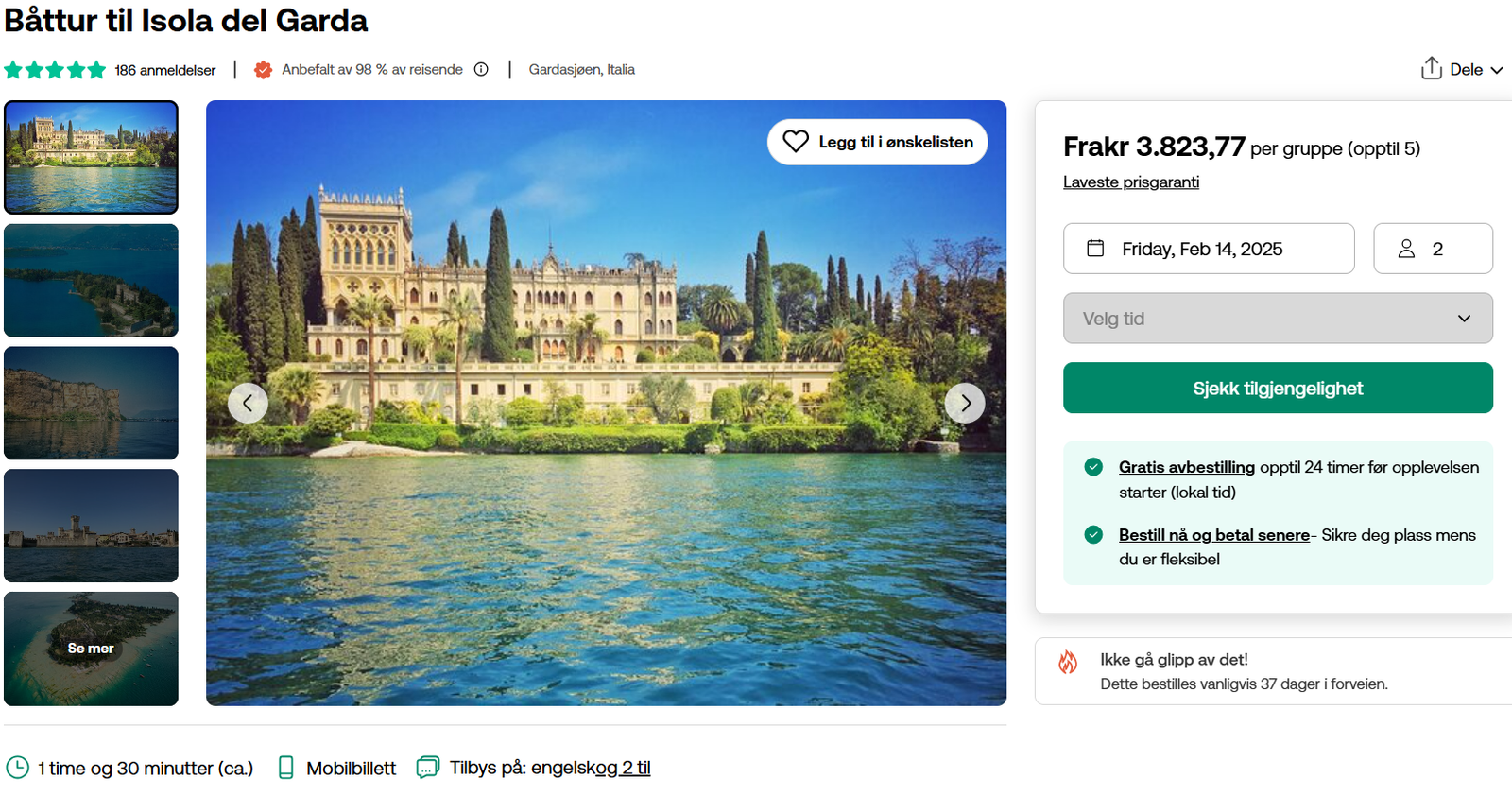Click the green star rating icons
Screen dimensions: 1512x796
pyautogui.click(x=55, y=70)
